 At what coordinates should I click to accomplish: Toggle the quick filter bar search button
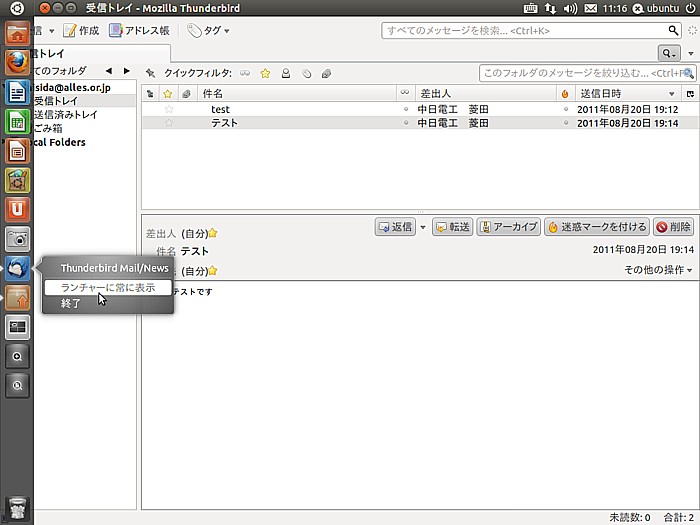click(668, 54)
